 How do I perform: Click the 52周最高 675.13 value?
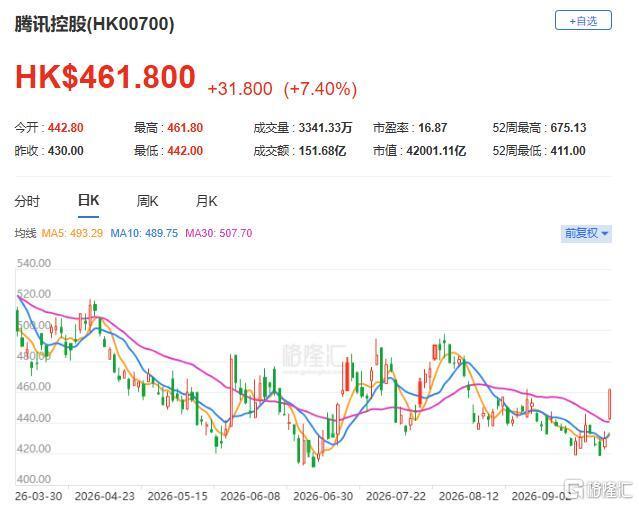coord(539,128)
